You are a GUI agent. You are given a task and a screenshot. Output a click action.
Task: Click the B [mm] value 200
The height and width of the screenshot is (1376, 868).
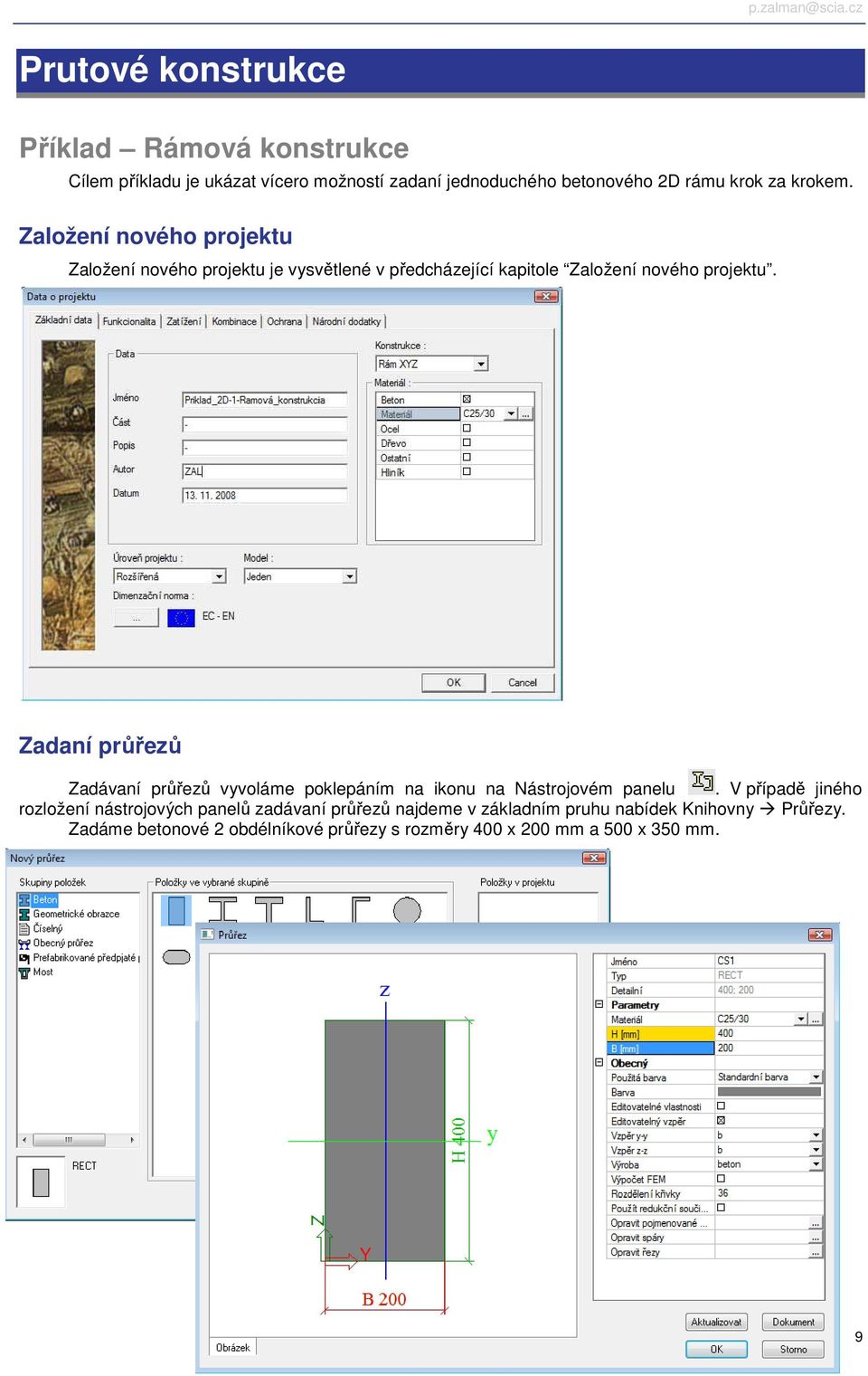(769, 1048)
